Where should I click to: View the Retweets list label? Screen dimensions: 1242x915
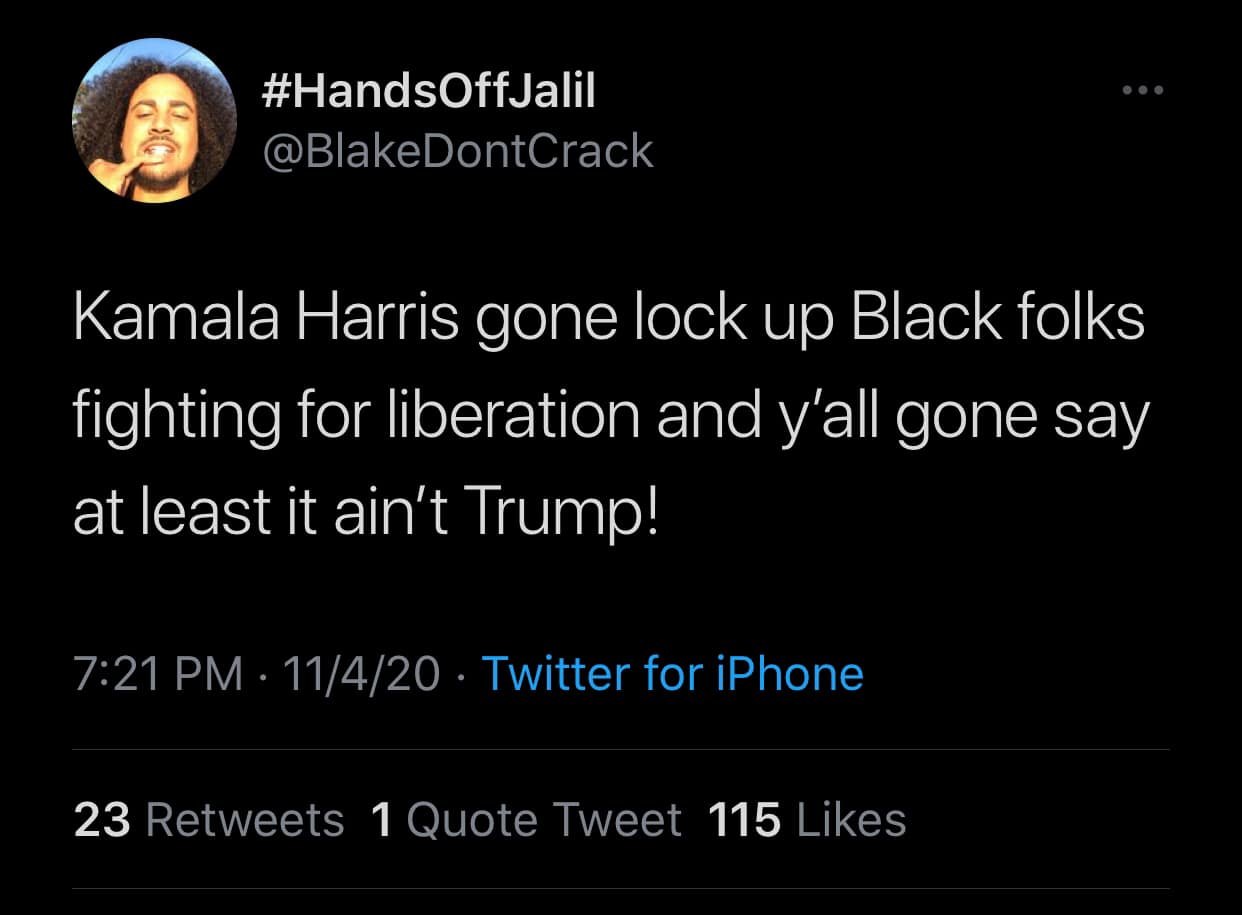[245, 820]
